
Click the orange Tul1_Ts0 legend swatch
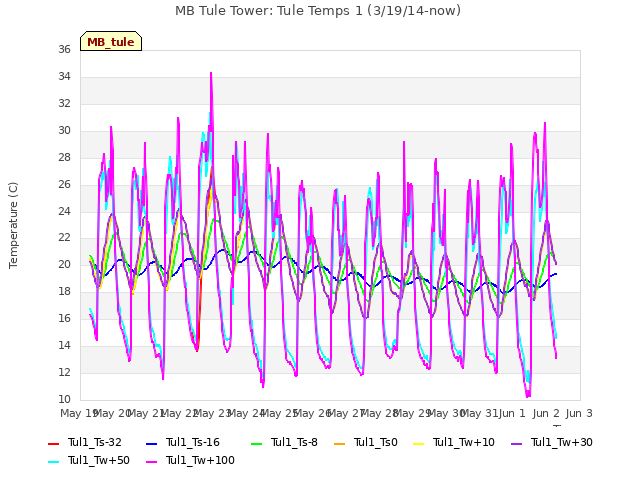point(340,443)
